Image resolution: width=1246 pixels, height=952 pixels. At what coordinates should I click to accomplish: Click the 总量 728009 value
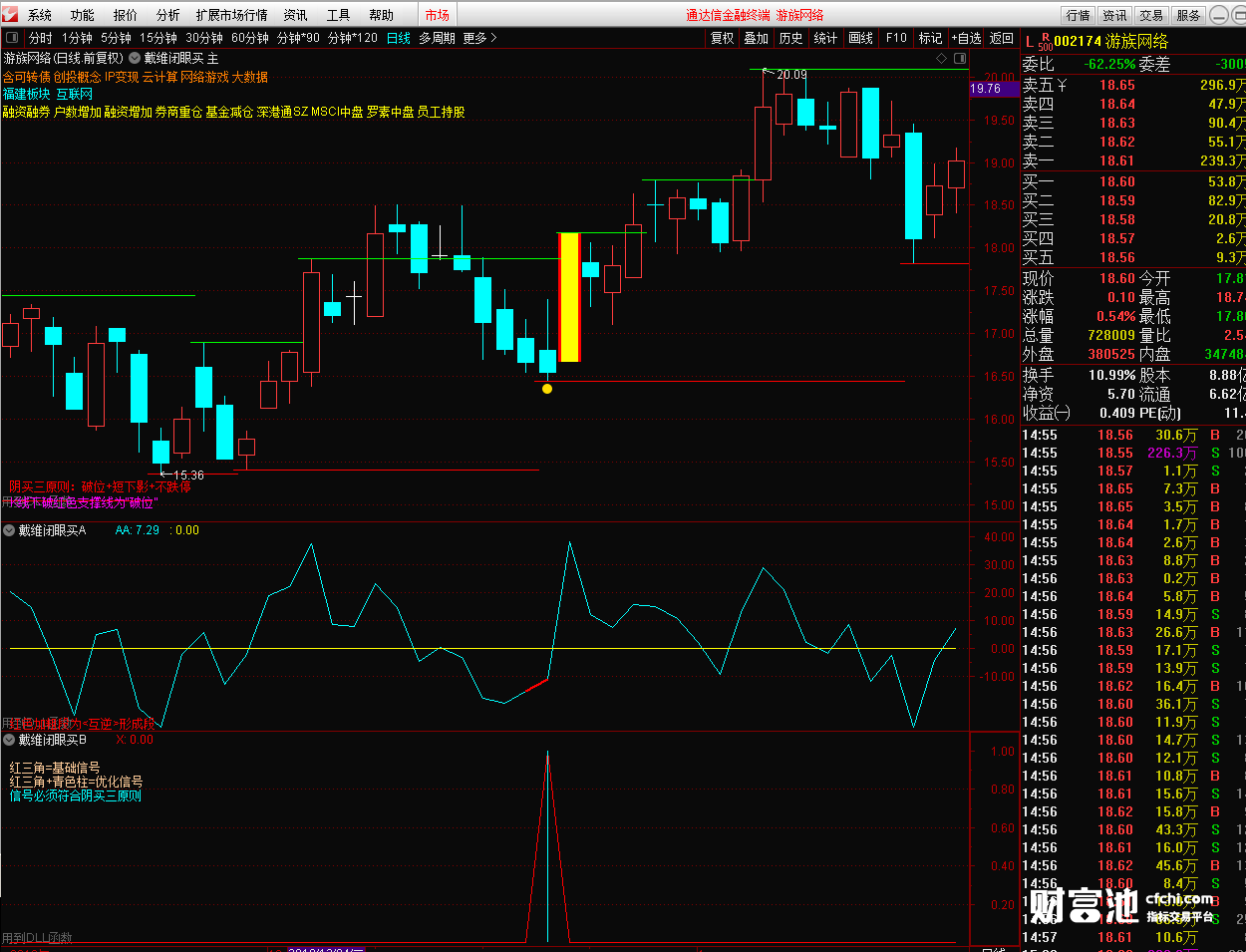pyautogui.click(x=1111, y=335)
